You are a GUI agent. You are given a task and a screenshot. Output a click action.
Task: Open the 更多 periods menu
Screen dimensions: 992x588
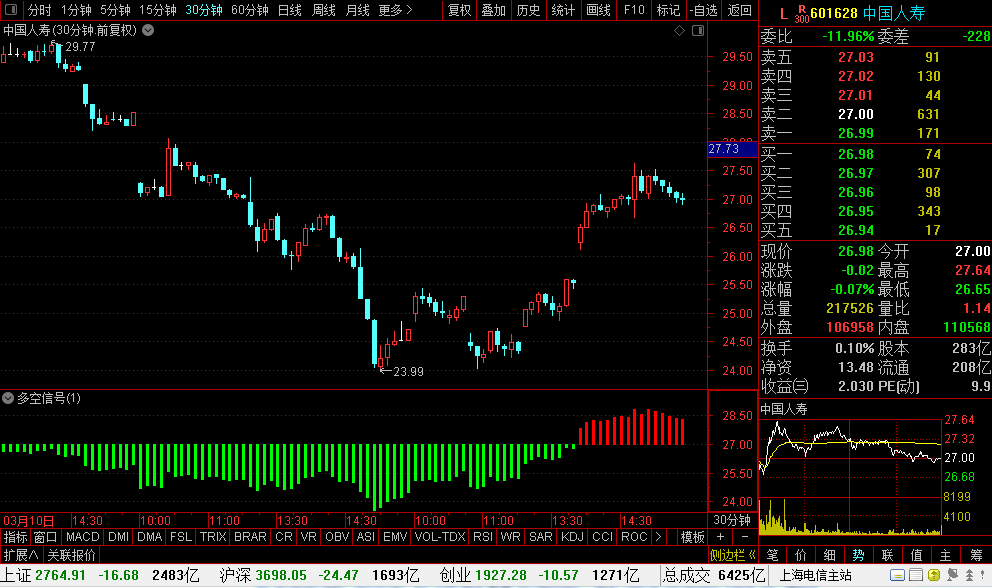tap(395, 10)
